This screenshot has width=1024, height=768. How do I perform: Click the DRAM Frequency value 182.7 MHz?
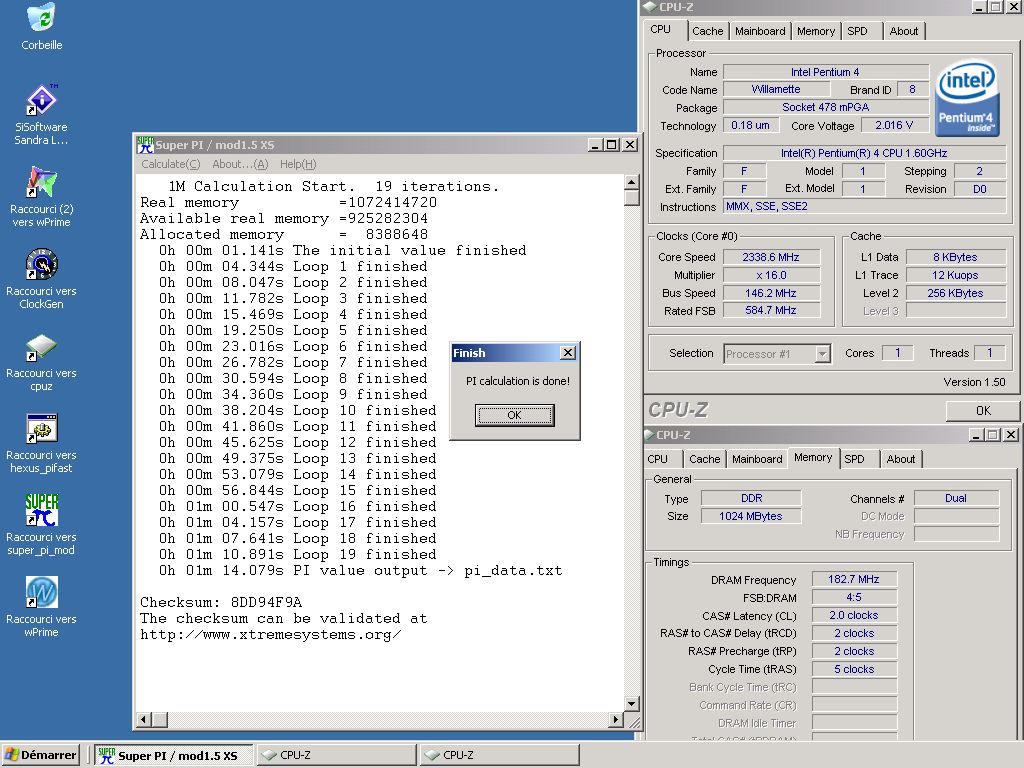pyautogui.click(x=854, y=579)
